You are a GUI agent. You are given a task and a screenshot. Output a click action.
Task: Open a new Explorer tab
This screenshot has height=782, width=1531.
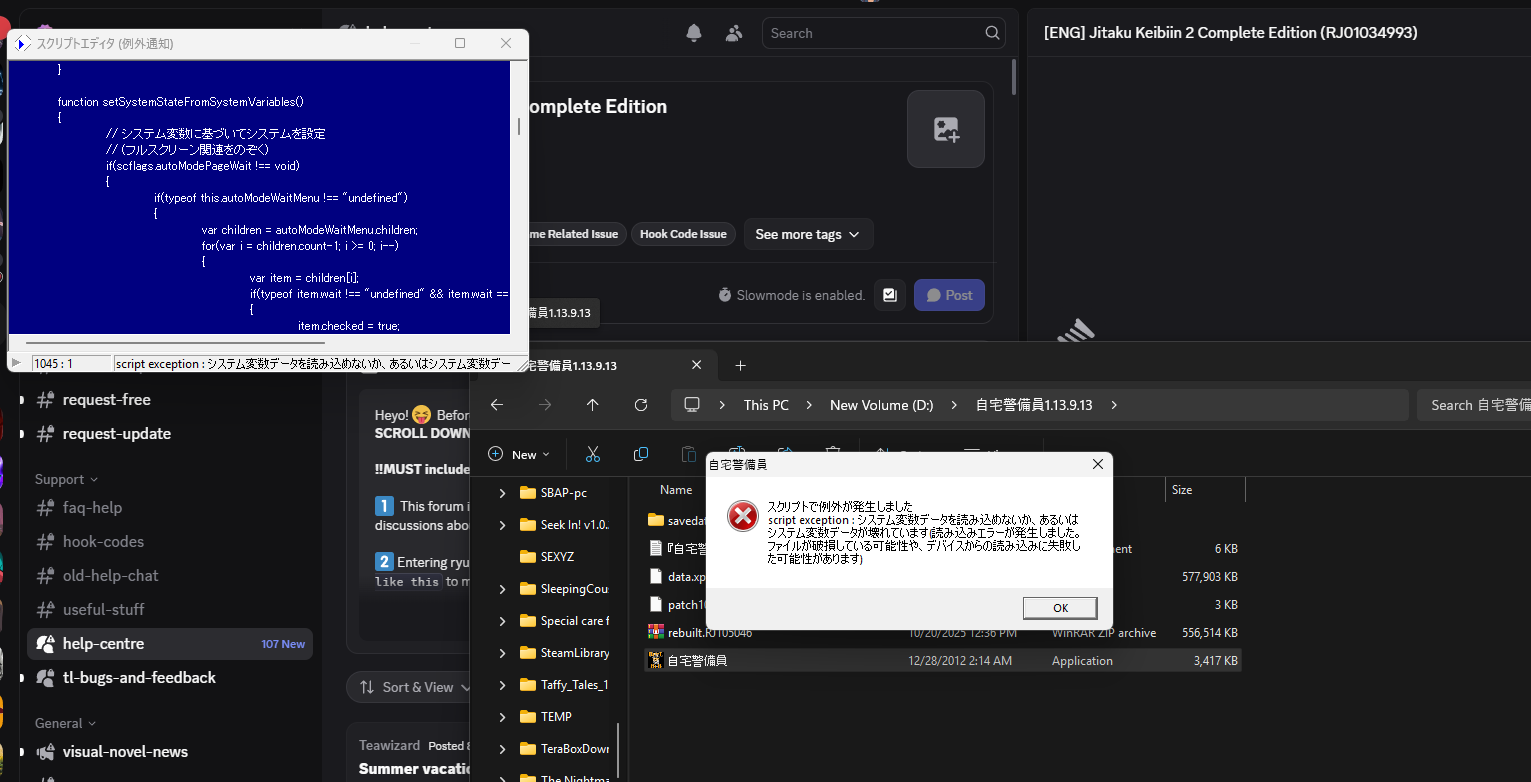(x=740, y=365)
